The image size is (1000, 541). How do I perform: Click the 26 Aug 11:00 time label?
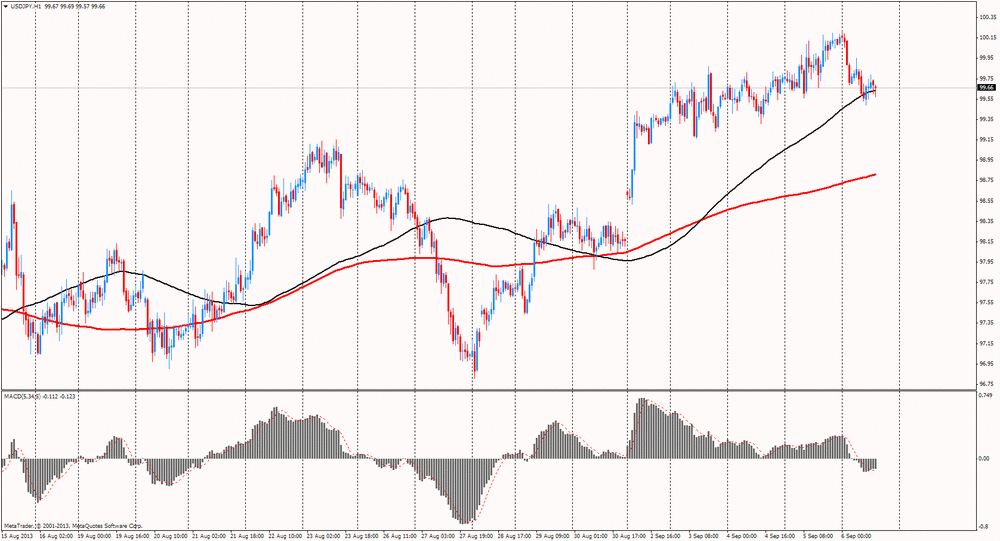pyautogui.click(x=399, y=537)
